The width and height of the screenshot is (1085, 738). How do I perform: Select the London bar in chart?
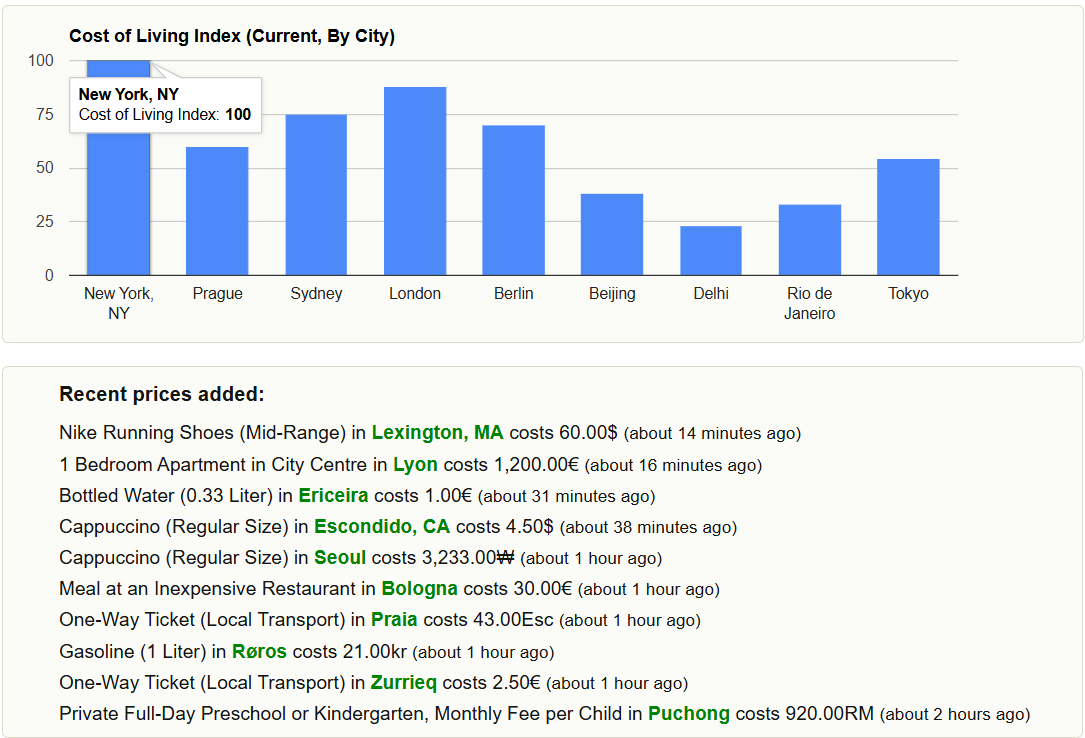coord(415,181)
